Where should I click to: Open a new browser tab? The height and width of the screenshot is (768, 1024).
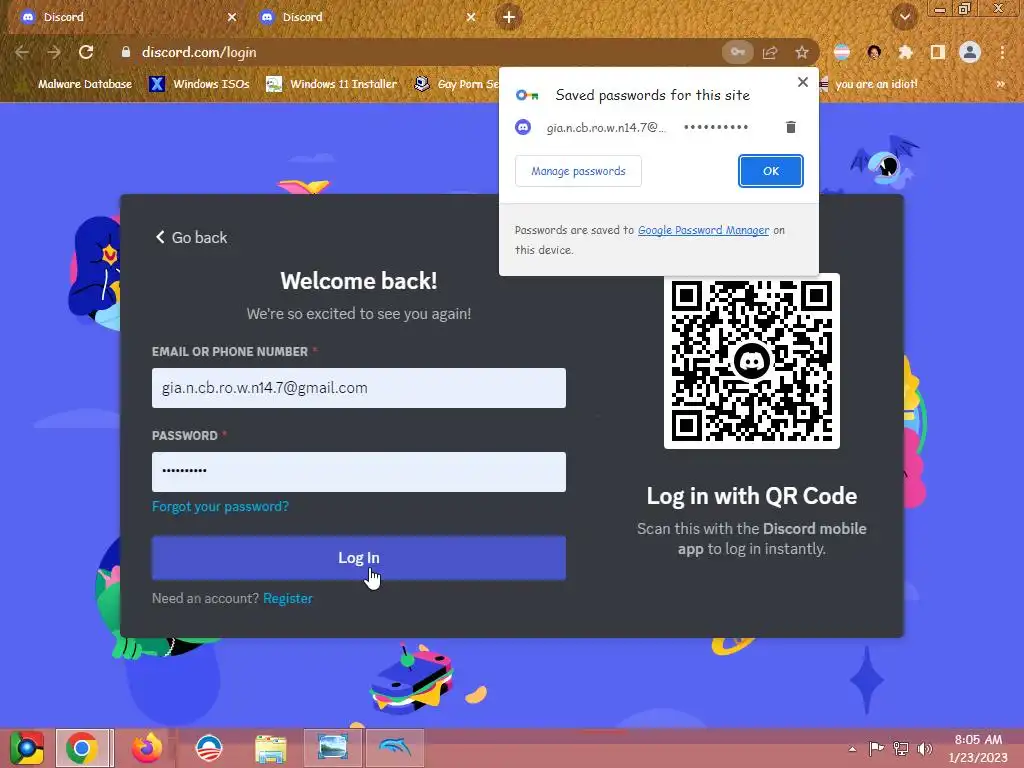click(509, 17)
